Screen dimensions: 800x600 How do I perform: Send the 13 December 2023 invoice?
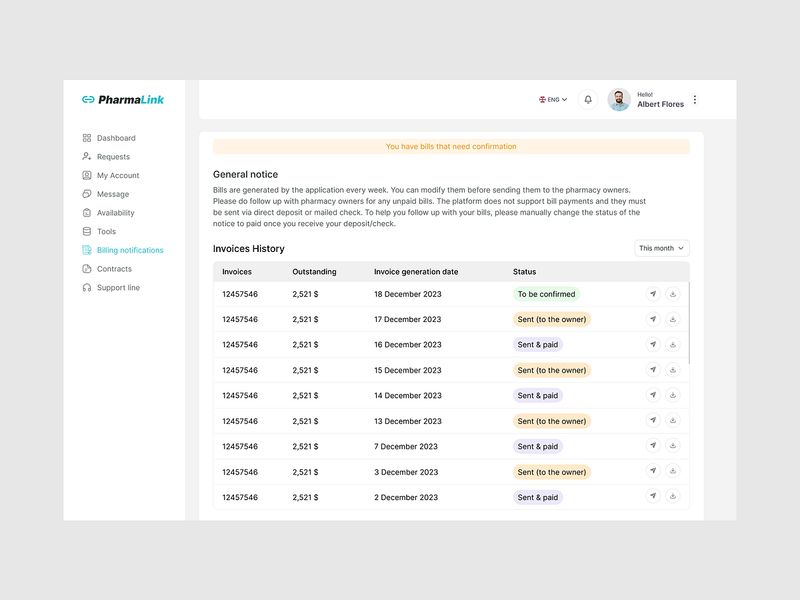point(653,420)
